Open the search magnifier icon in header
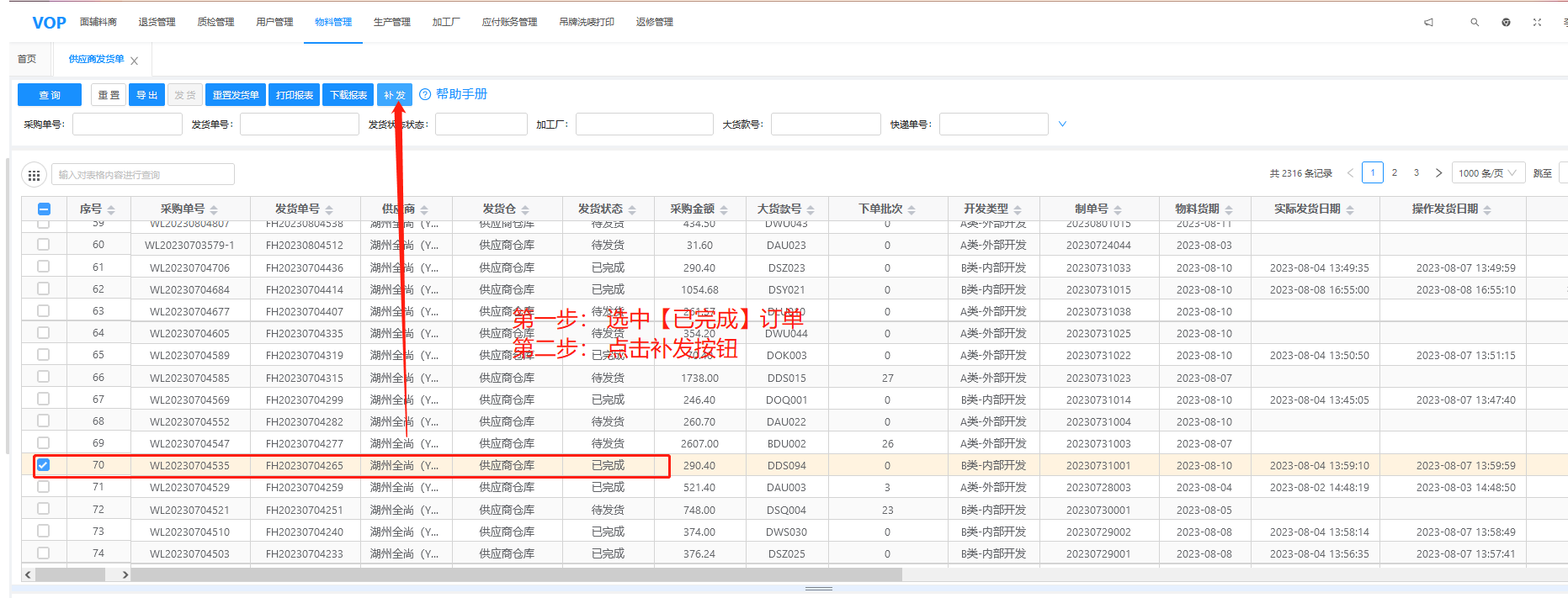1568x598 pixels. [1475, 23]
